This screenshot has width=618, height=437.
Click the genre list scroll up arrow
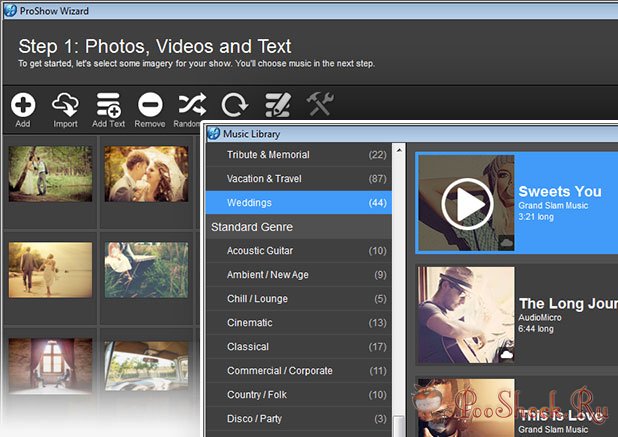click(399, 150)
